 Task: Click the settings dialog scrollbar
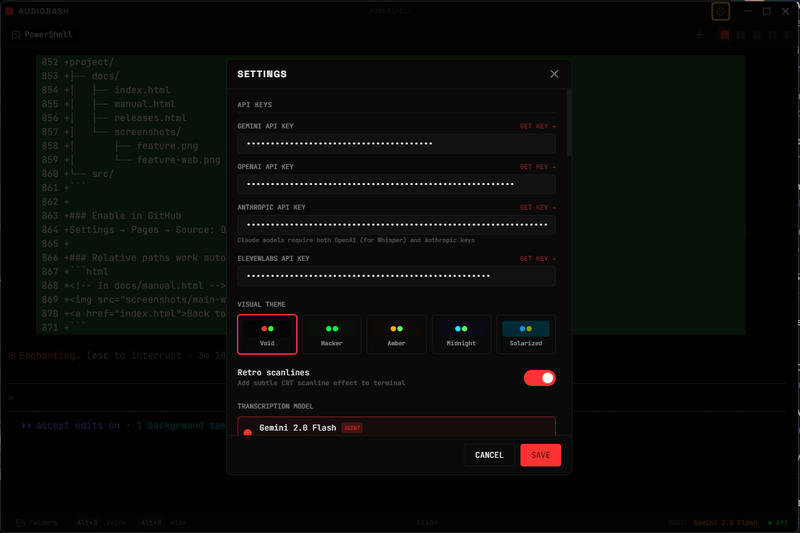(569, 122)
